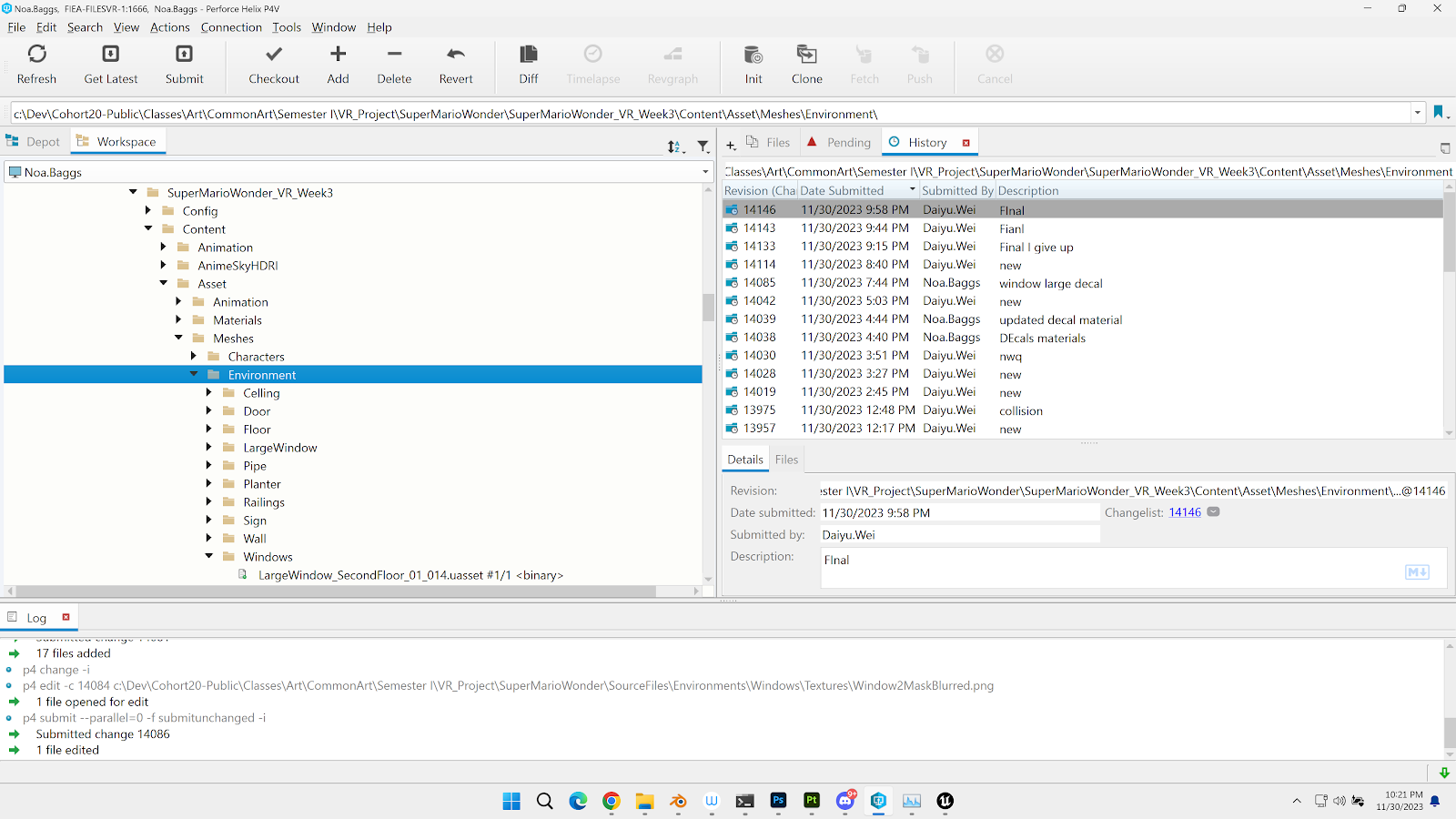Viewport: 1456px width, 819px height.
Task: Expand the AnimeSkyHDRI folder
Action: 164,265
